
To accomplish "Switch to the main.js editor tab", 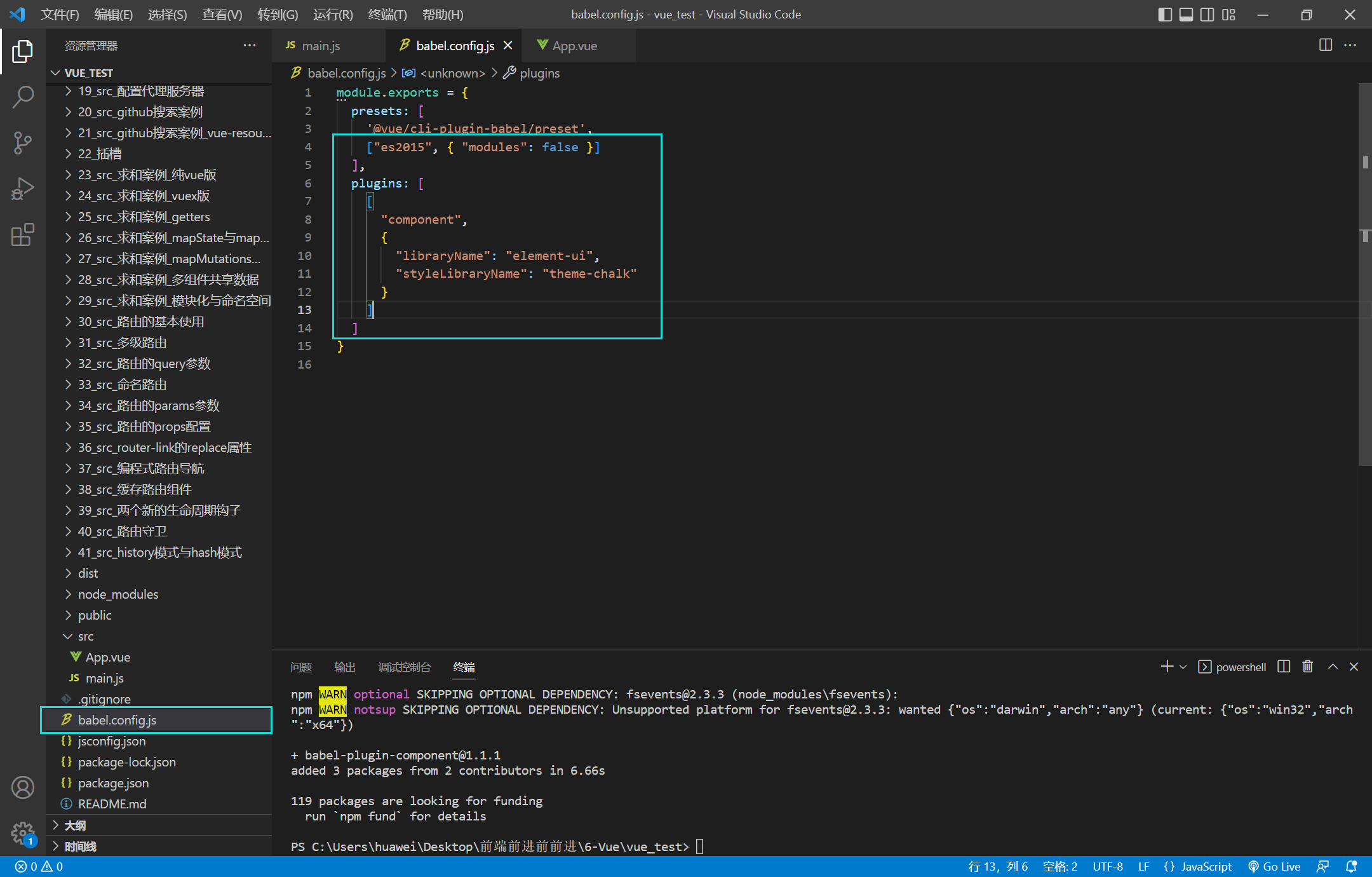I will (x=329, y=46).
